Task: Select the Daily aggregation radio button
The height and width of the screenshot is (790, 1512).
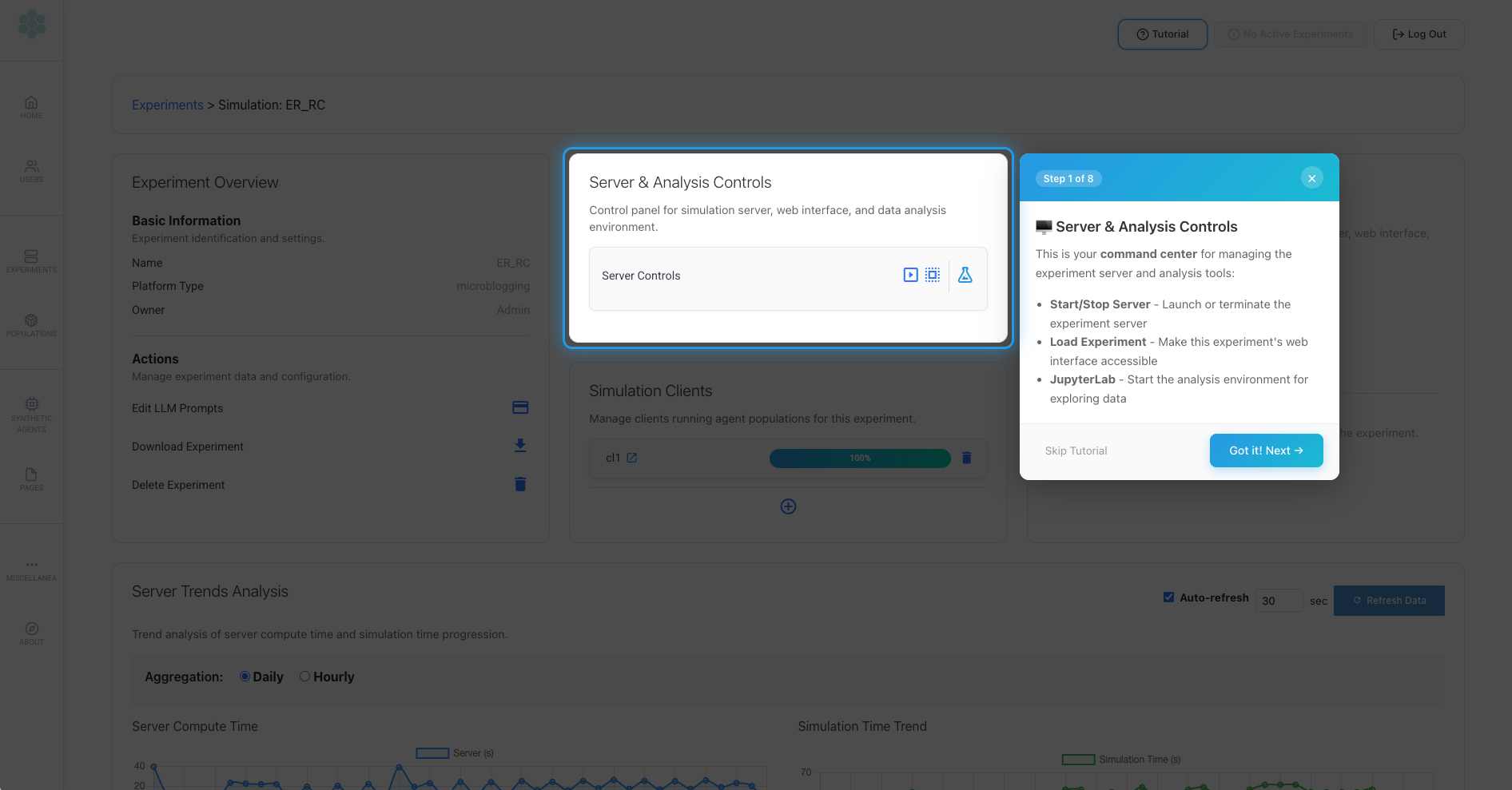Action: coord(245,676)
